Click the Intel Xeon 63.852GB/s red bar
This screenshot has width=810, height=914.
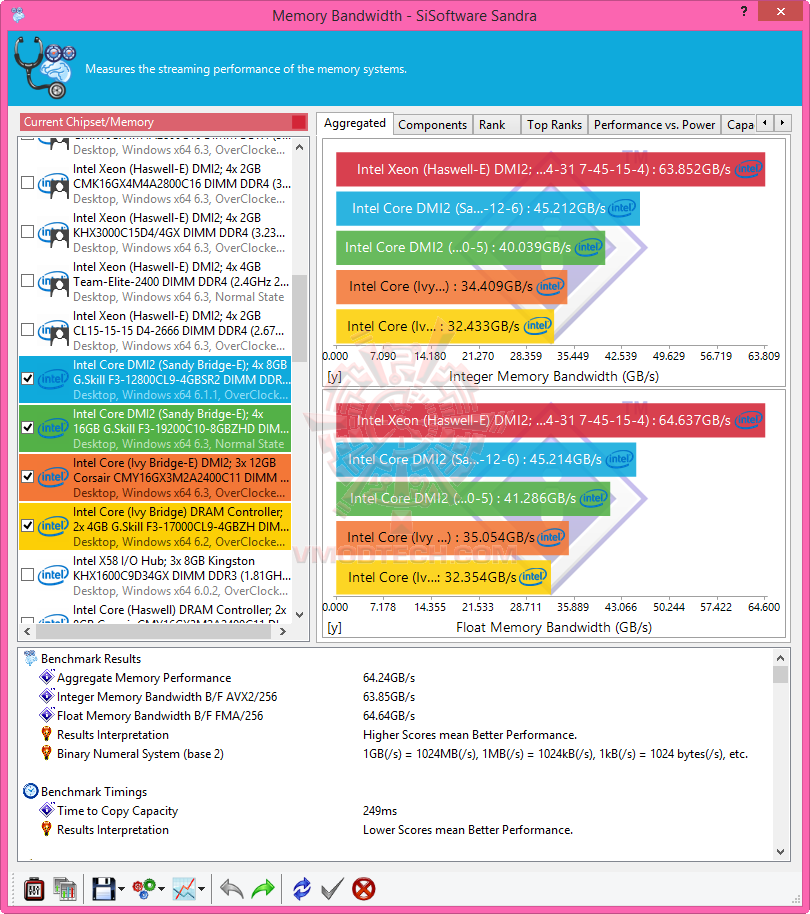tap(550, 170)
